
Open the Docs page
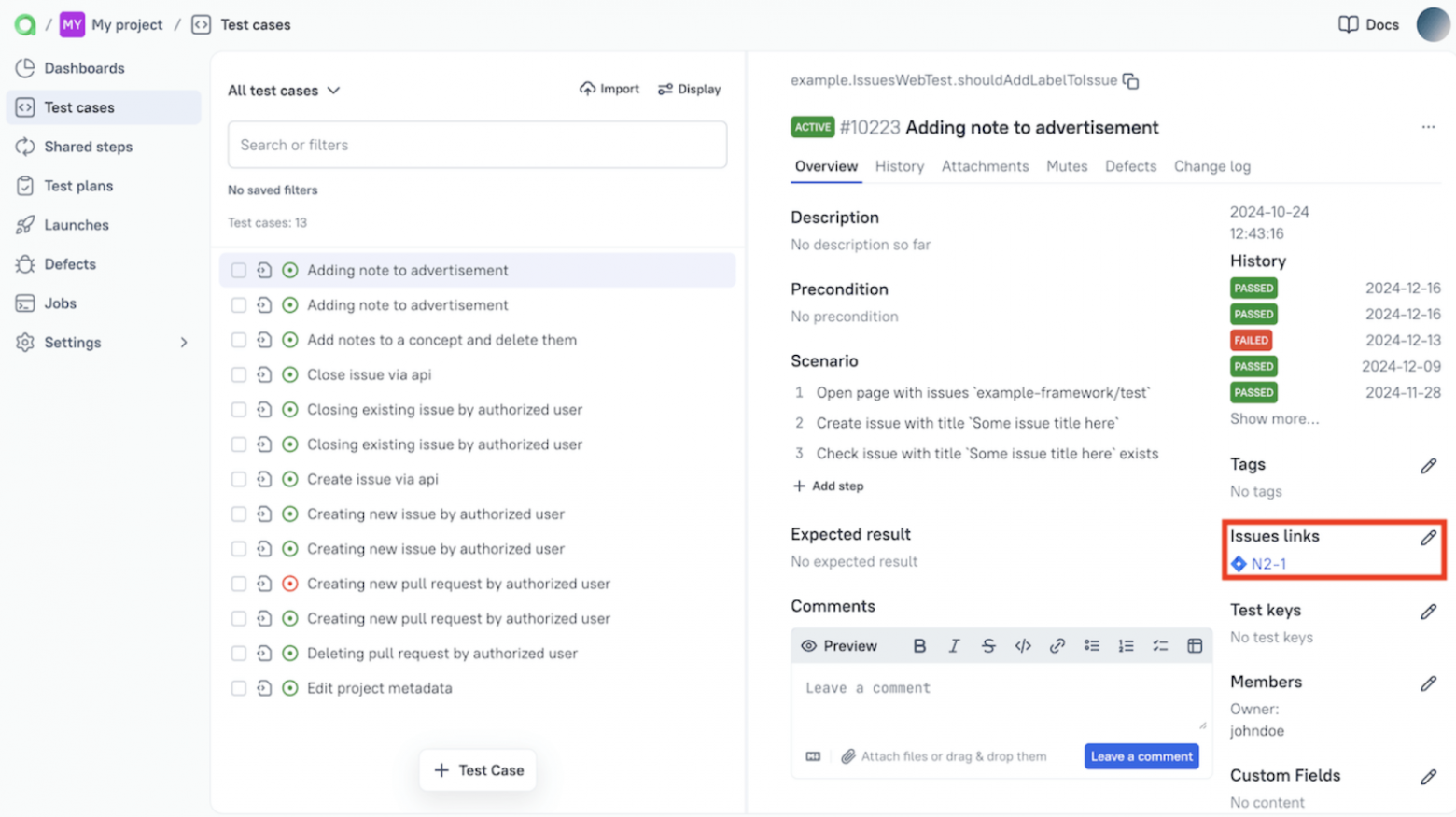(x=1368, y=25)
